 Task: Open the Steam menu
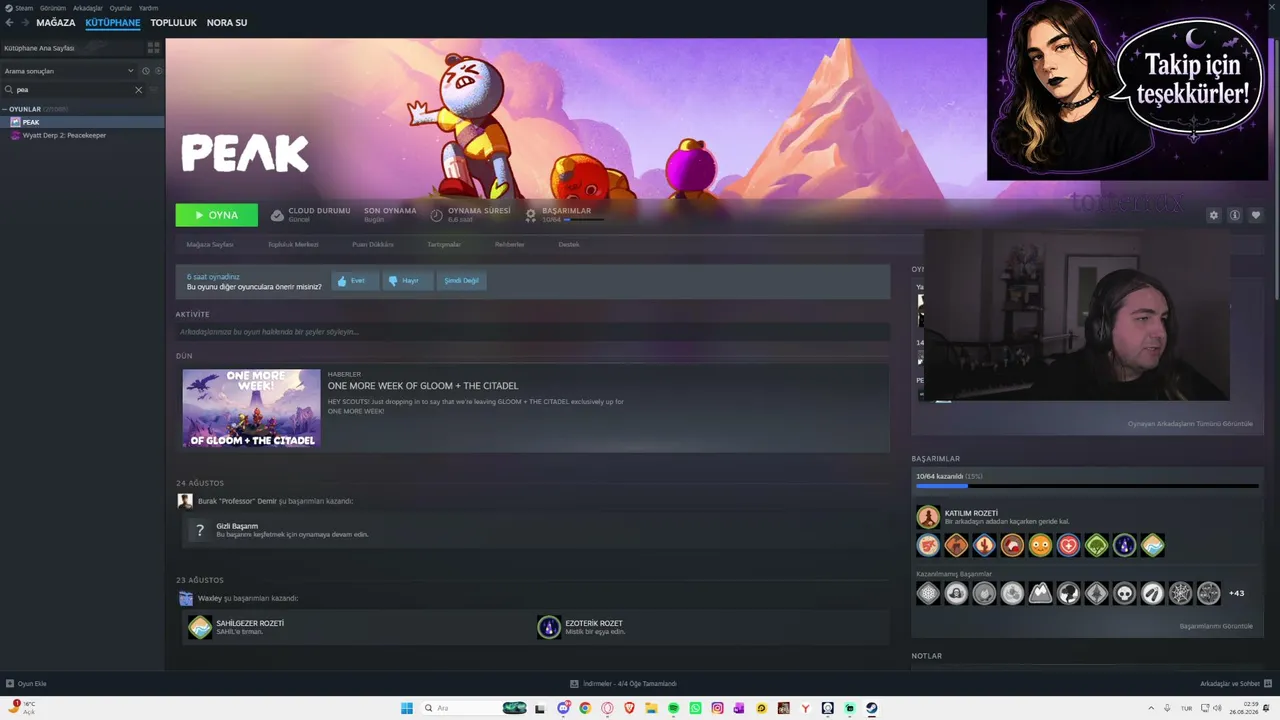coord(23,8)
